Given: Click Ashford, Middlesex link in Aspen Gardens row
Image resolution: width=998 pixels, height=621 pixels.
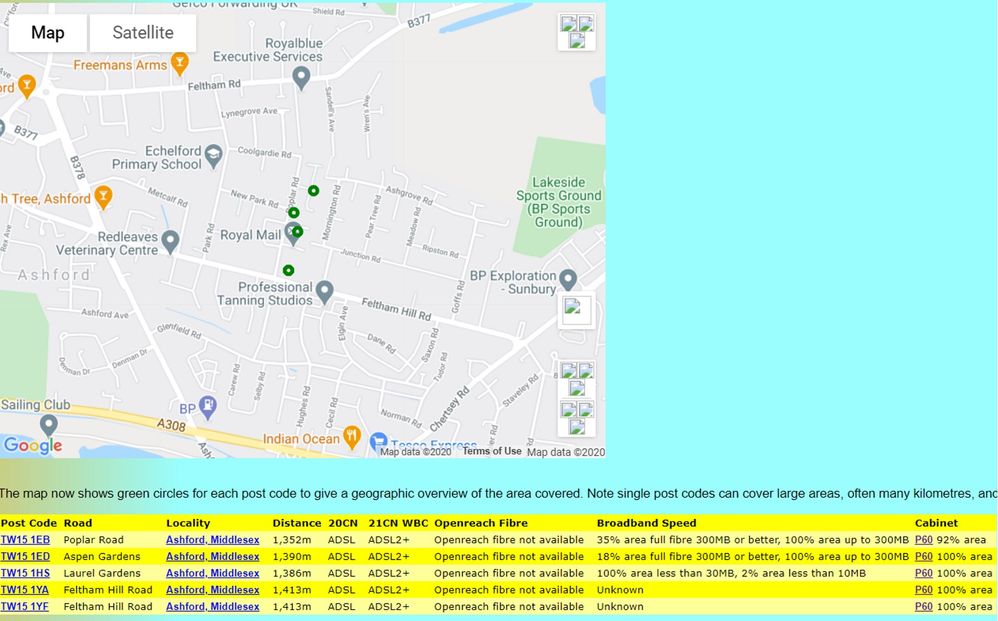Looking at the screenshot, I should point(212,556).
